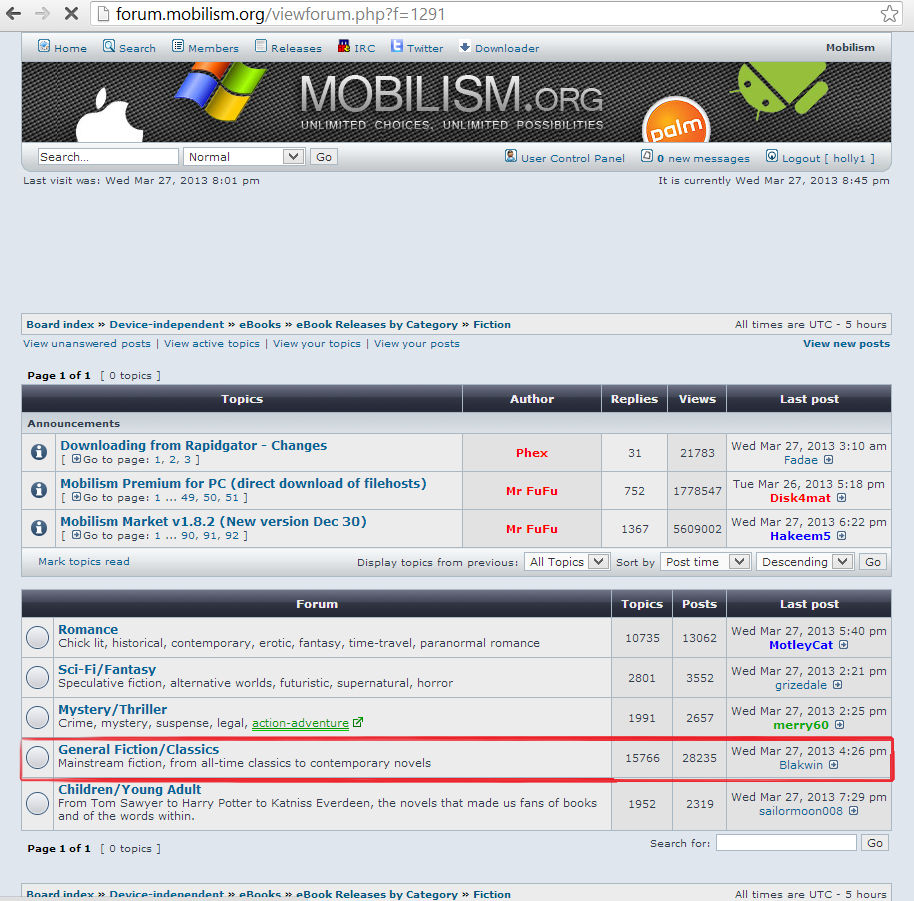This screenshot has height=901, width=914.
Task: Click Go beside the Descending dropdown
Action: [873, 562]
